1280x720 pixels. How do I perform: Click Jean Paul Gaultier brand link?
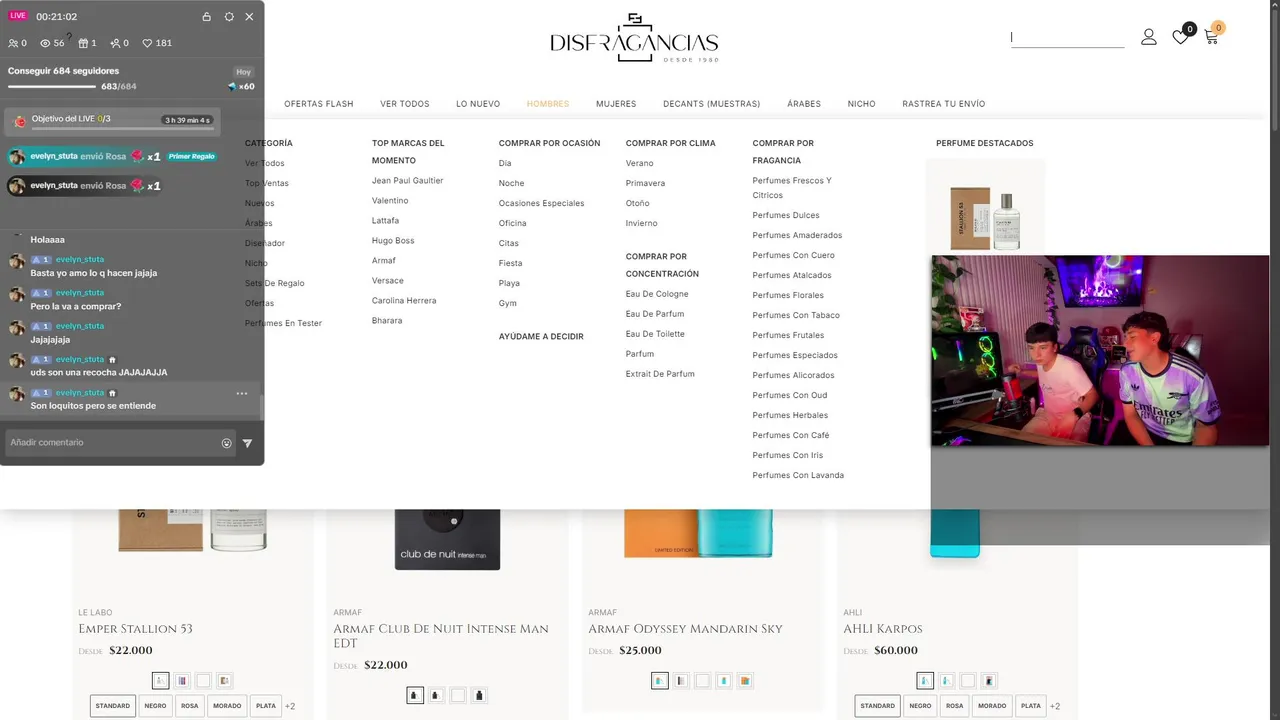408,181
